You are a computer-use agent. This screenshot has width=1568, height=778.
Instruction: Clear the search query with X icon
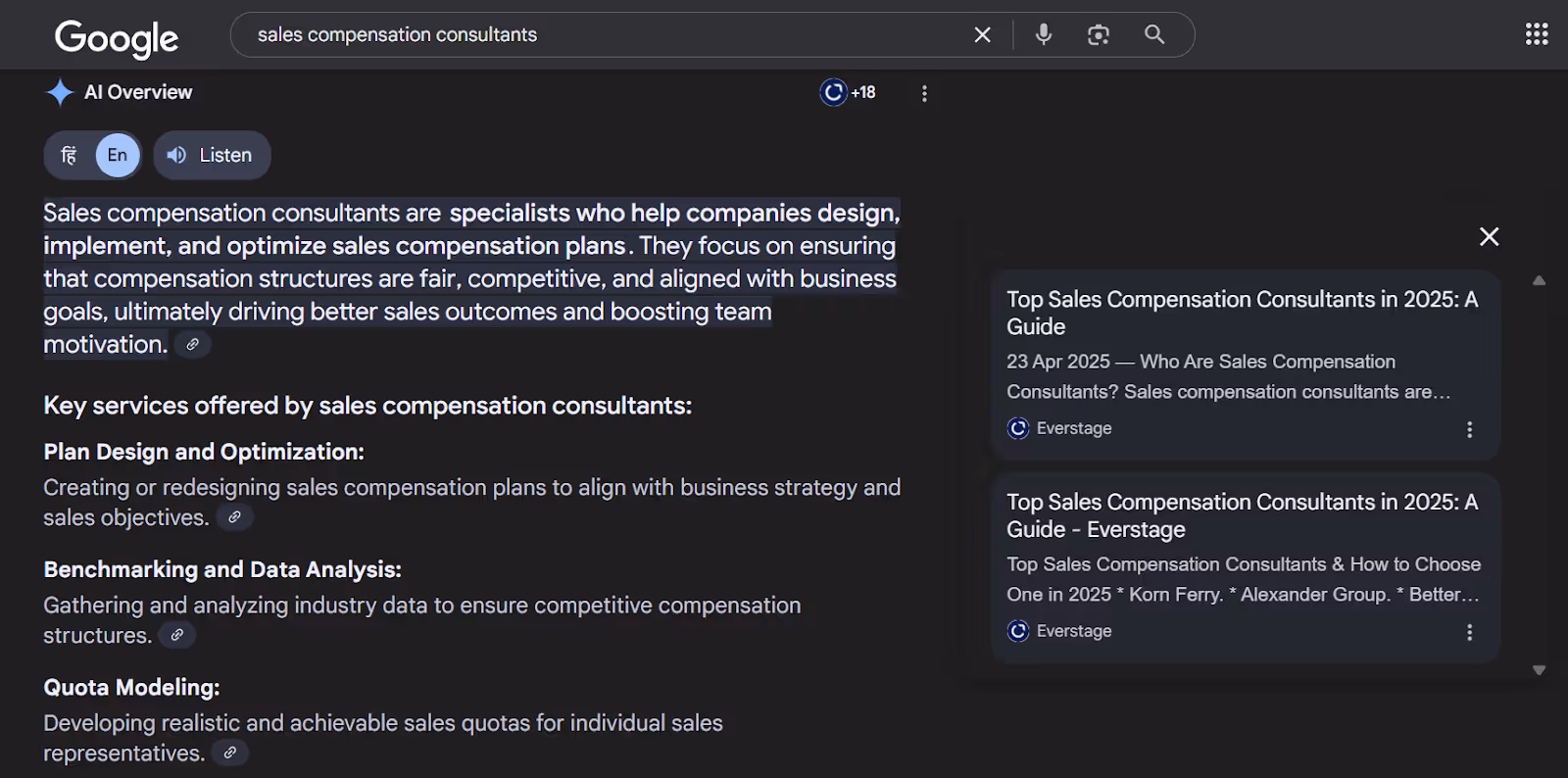coord(982,35)
